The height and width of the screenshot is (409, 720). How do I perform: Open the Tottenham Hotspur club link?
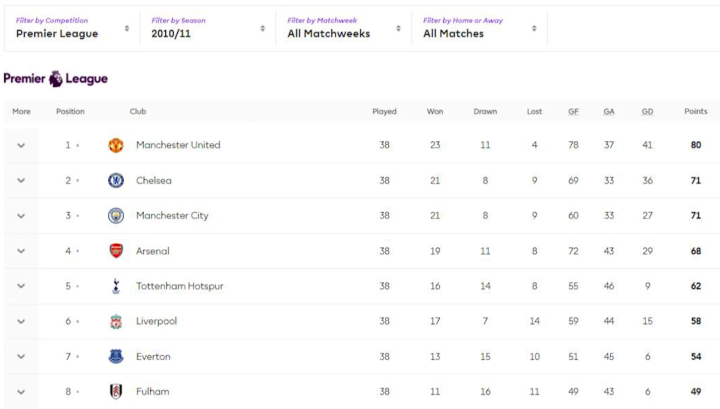(x=179, y=286)
